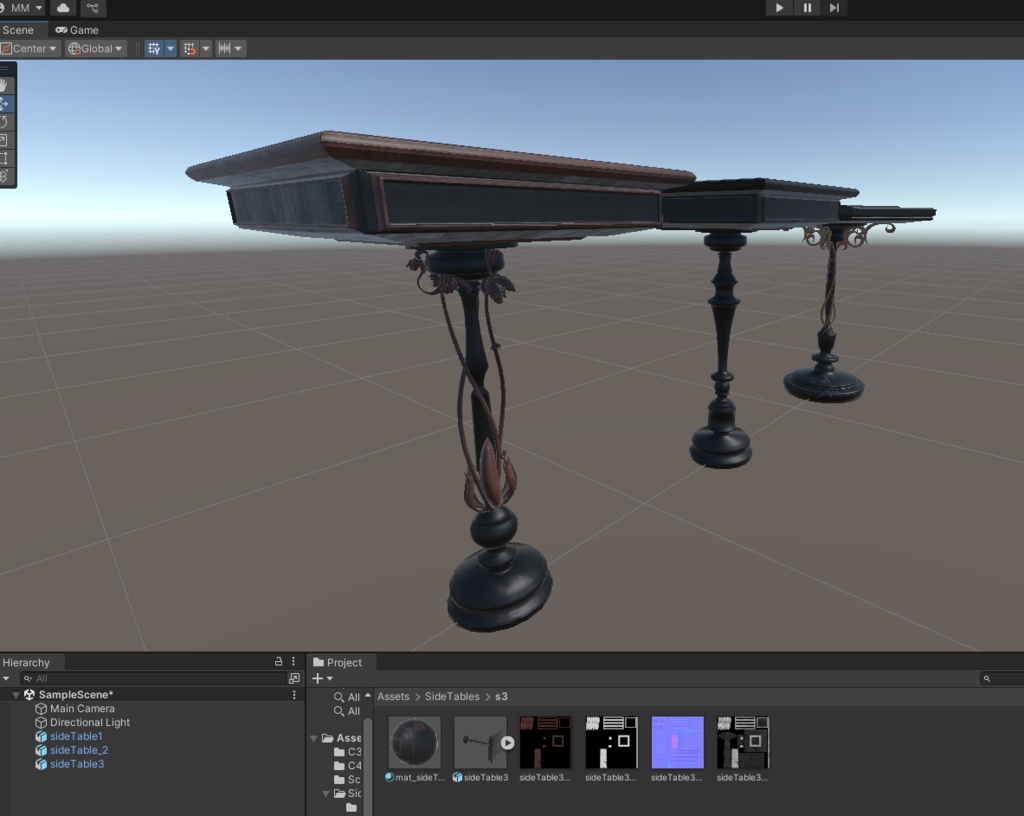
Task: Toggle grid snapping on Y axis
Action: tap(154, 48)
